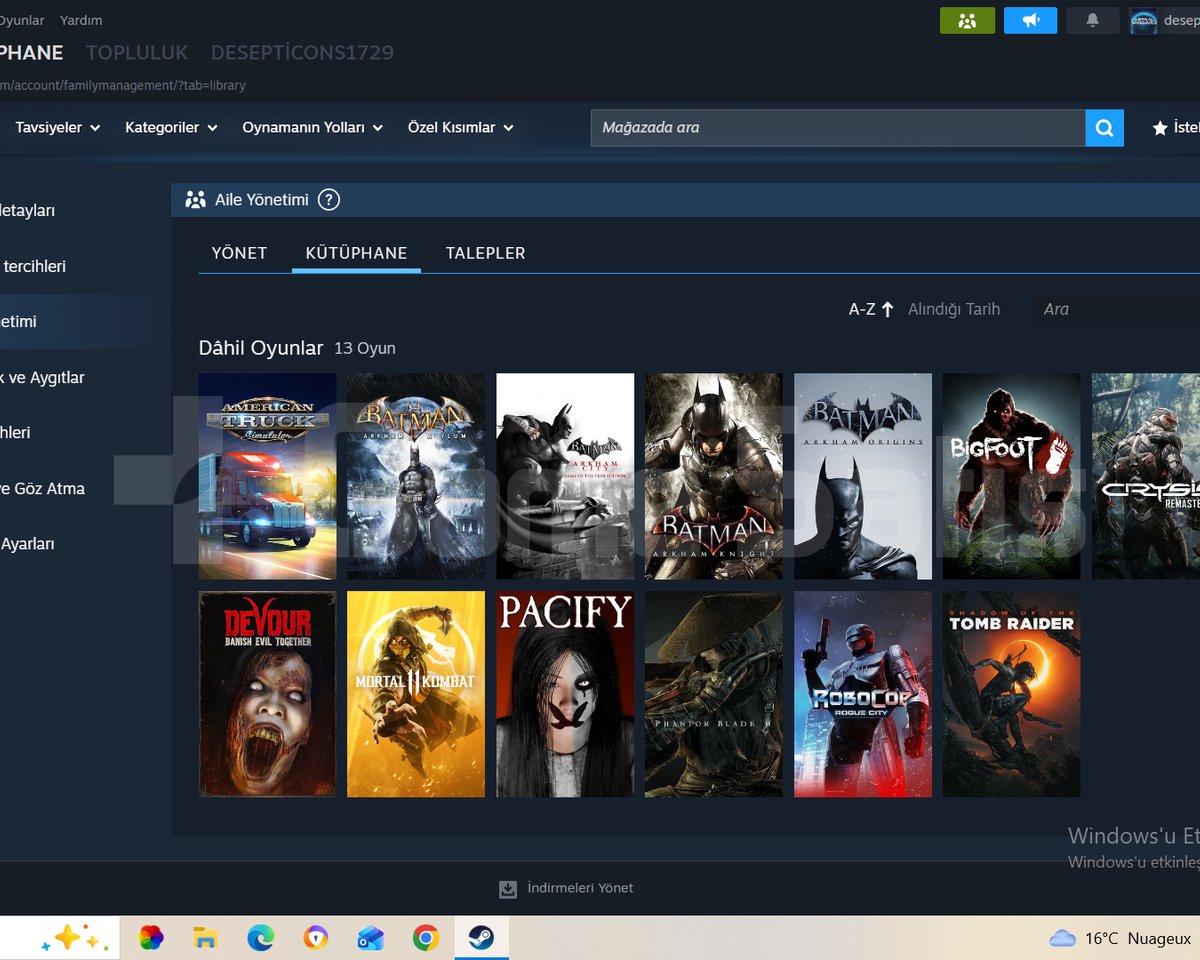This screenshot has height=960, width=1200.
Task: Click the Aile Yönetimi help question mark
Action: click(x=329, y=200)
